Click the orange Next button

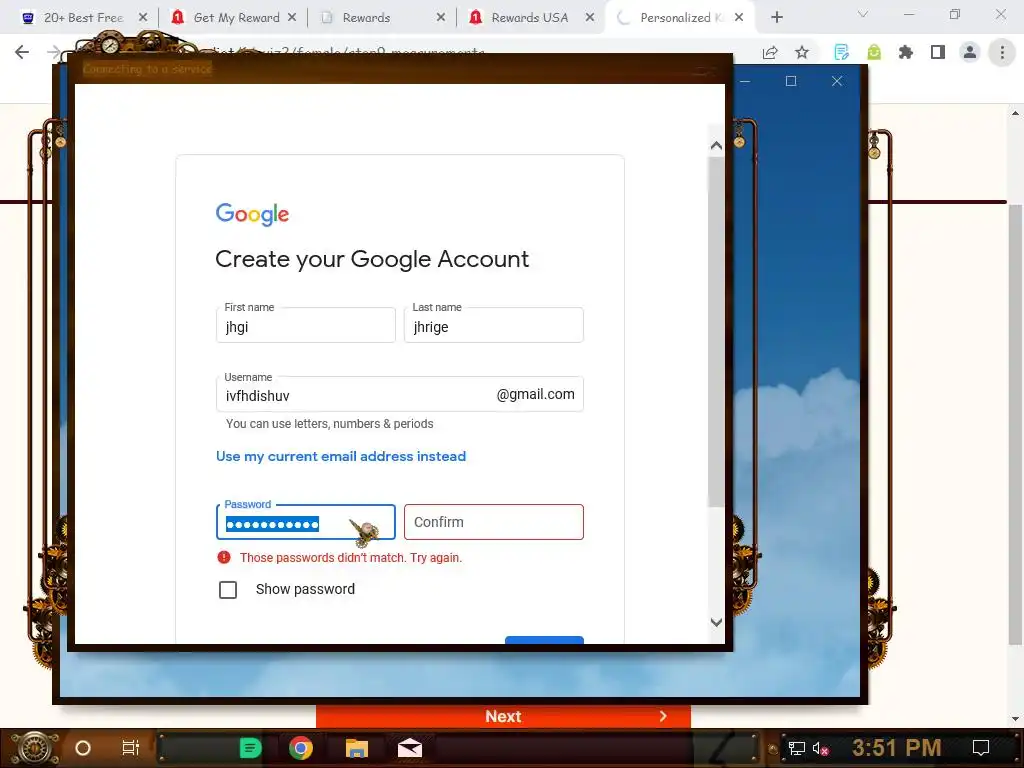point(504,716)
